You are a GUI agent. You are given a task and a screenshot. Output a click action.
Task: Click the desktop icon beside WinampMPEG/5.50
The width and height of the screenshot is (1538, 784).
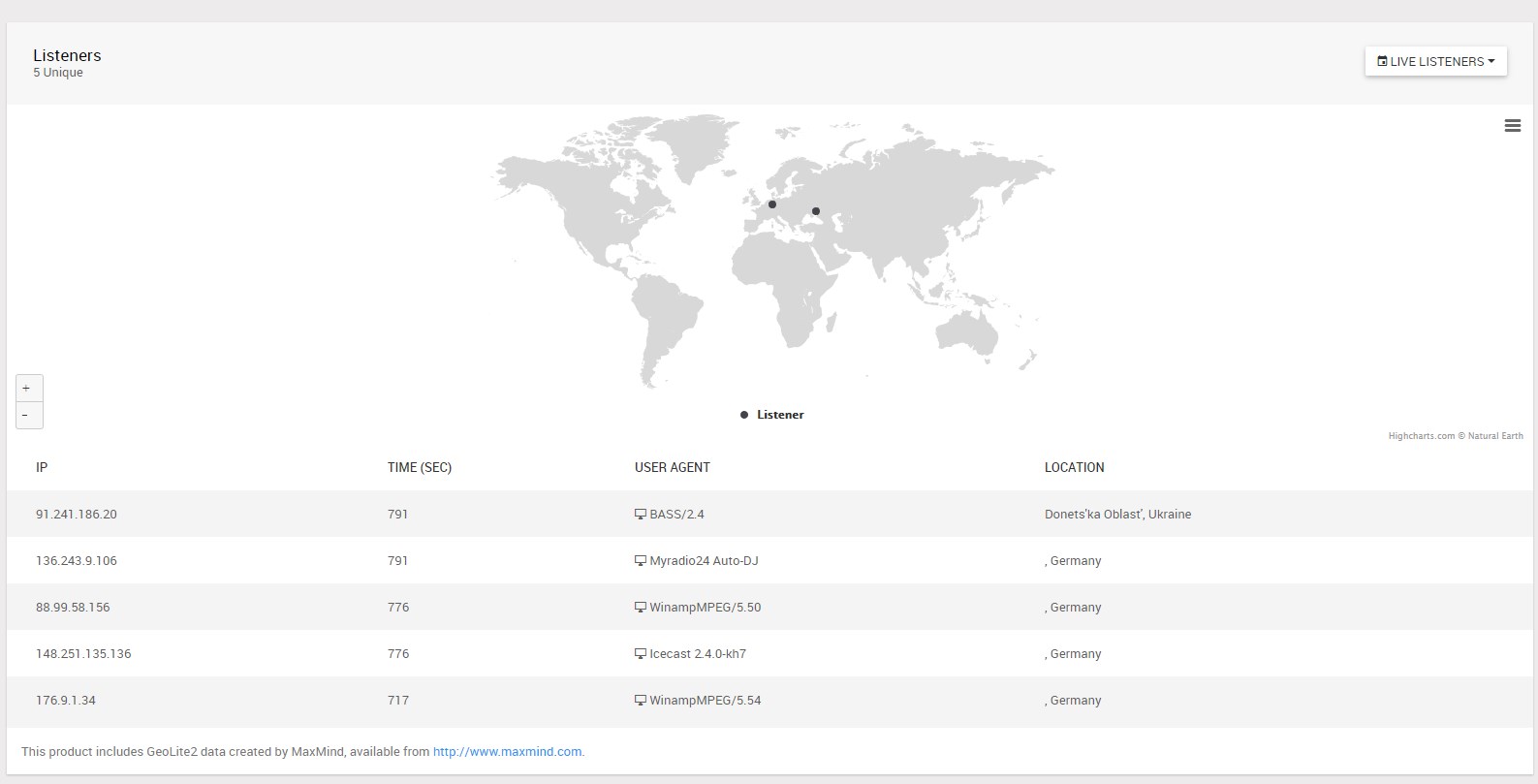(641, 607)
